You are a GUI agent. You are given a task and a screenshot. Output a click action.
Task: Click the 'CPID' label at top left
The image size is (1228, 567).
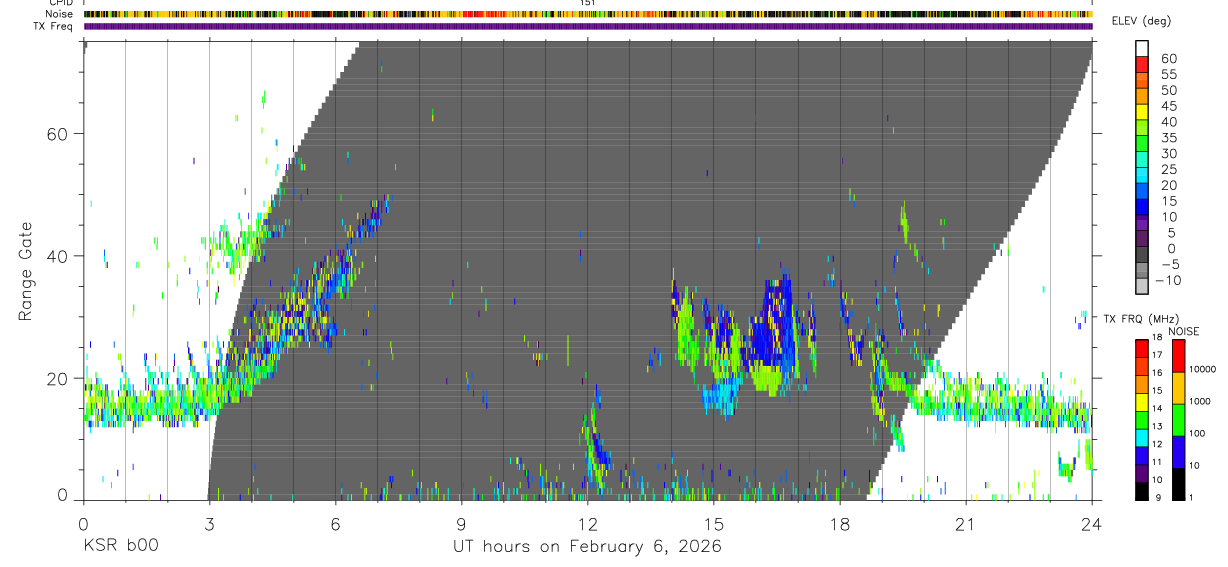(x=60, y=3)
